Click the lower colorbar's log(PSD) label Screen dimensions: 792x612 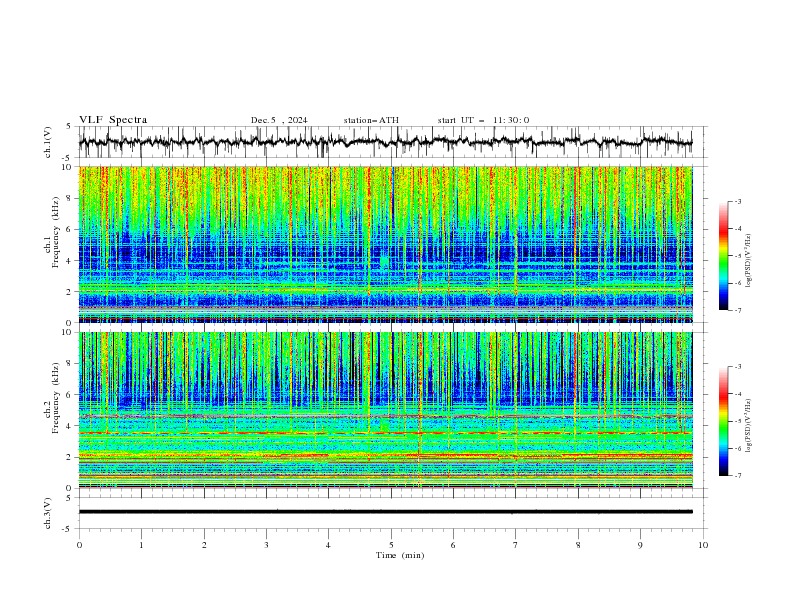tap(749, 426)
